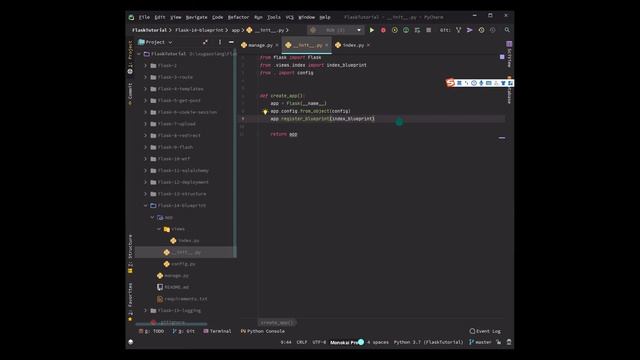Click the master branch widget
Screen dimensions: 640x360
pos(480,342)
